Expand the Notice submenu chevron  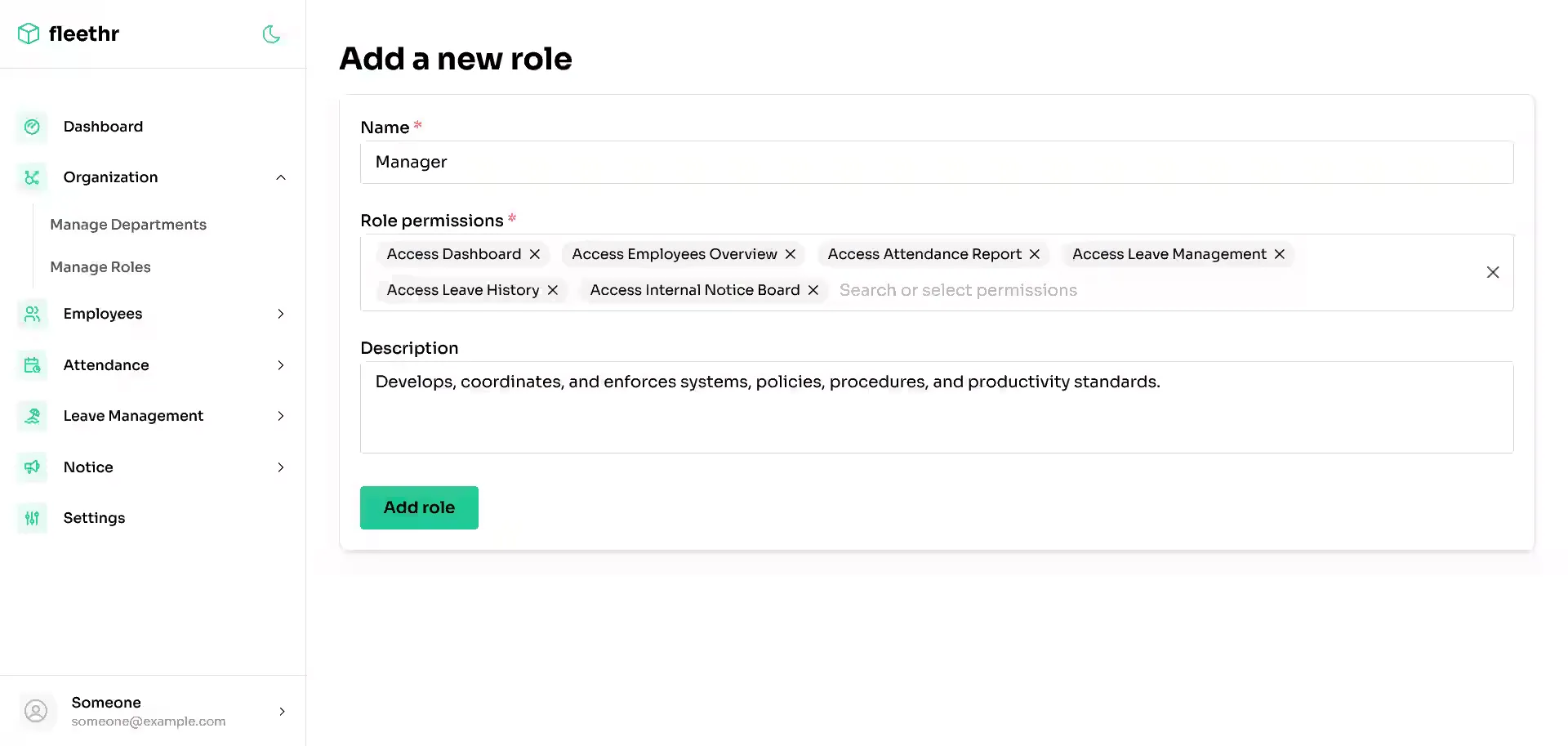(x=281, y=467)
